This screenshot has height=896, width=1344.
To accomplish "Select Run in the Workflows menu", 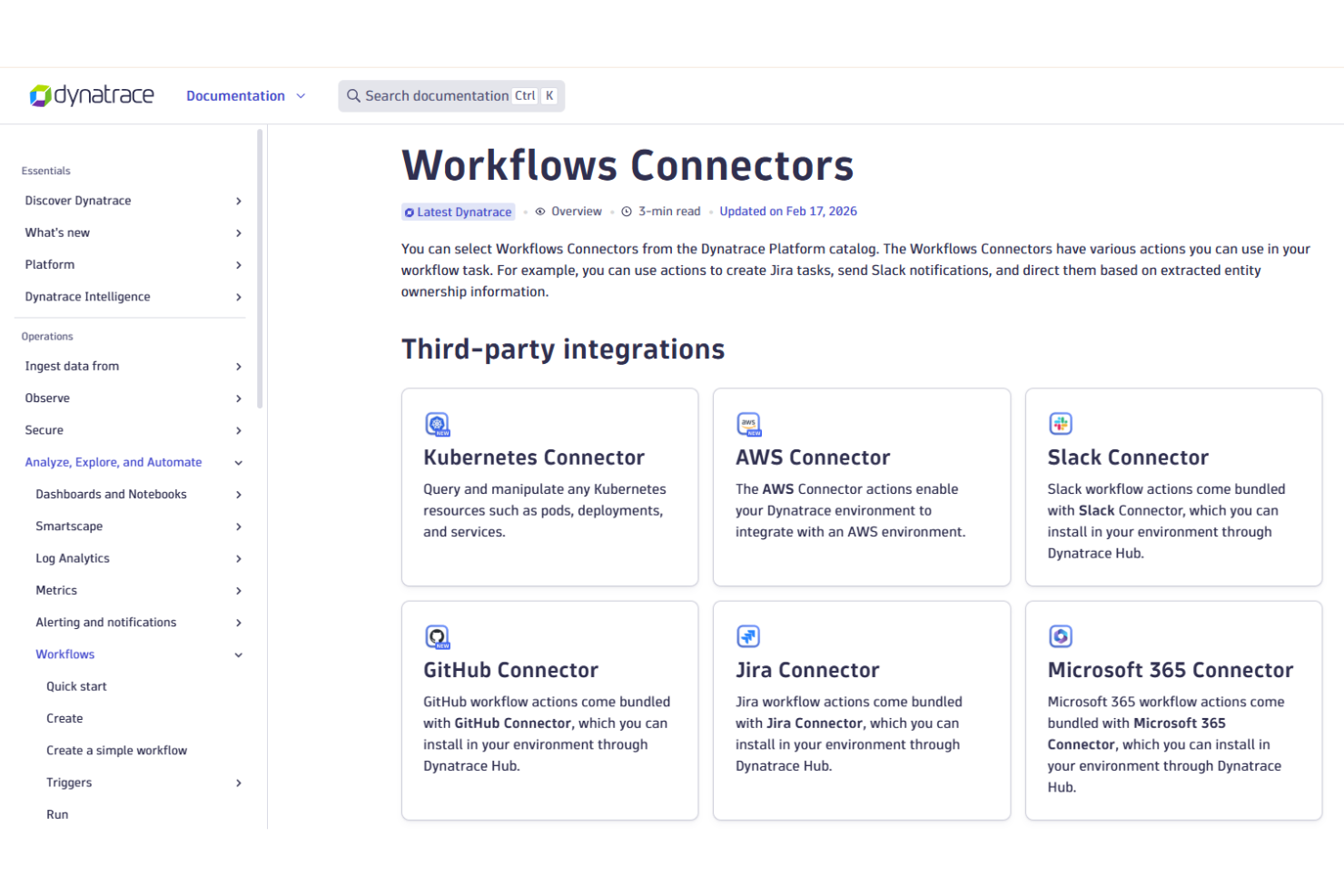I will pos(56,814).
